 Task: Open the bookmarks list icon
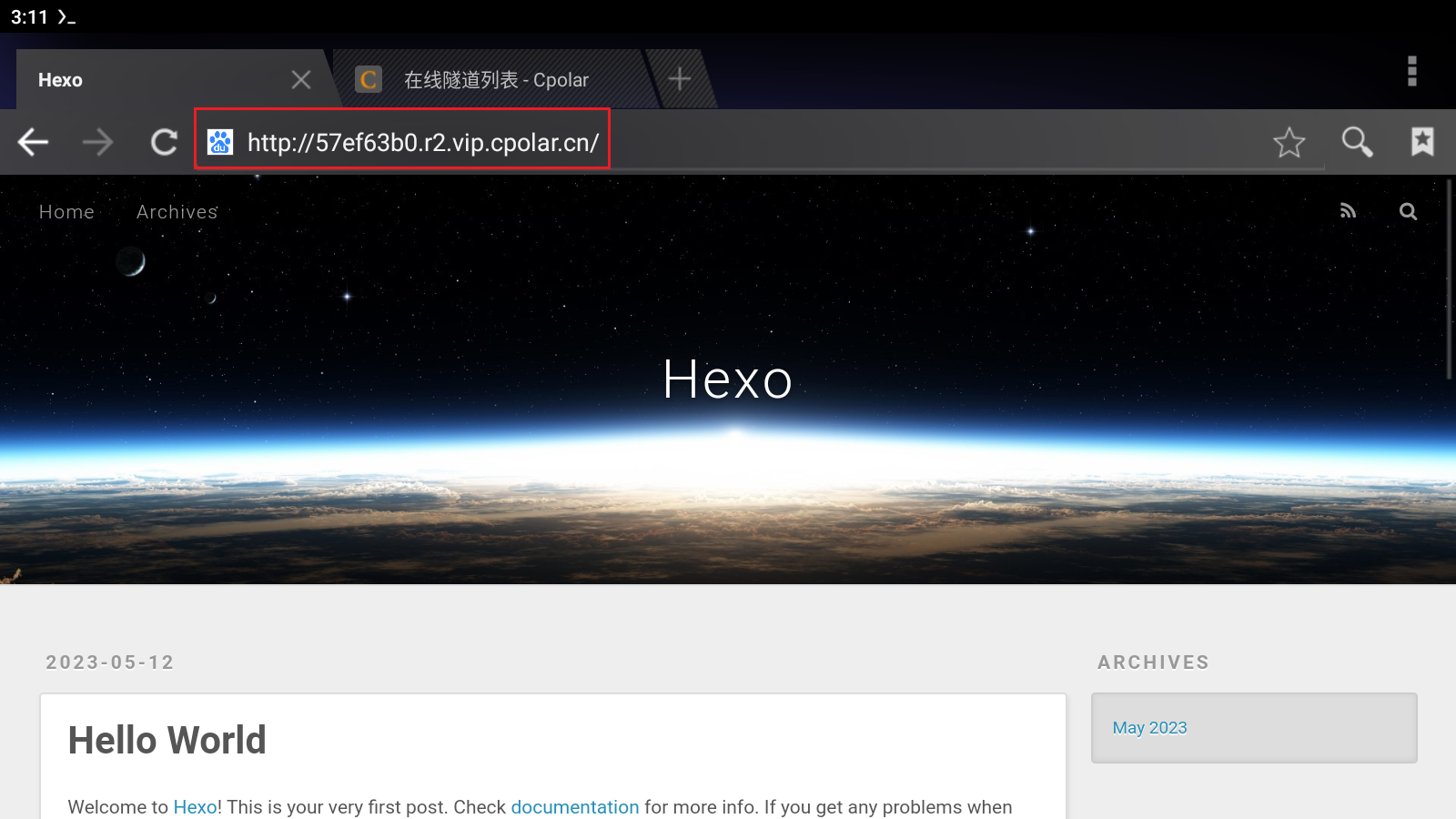tap(1422, 141)
